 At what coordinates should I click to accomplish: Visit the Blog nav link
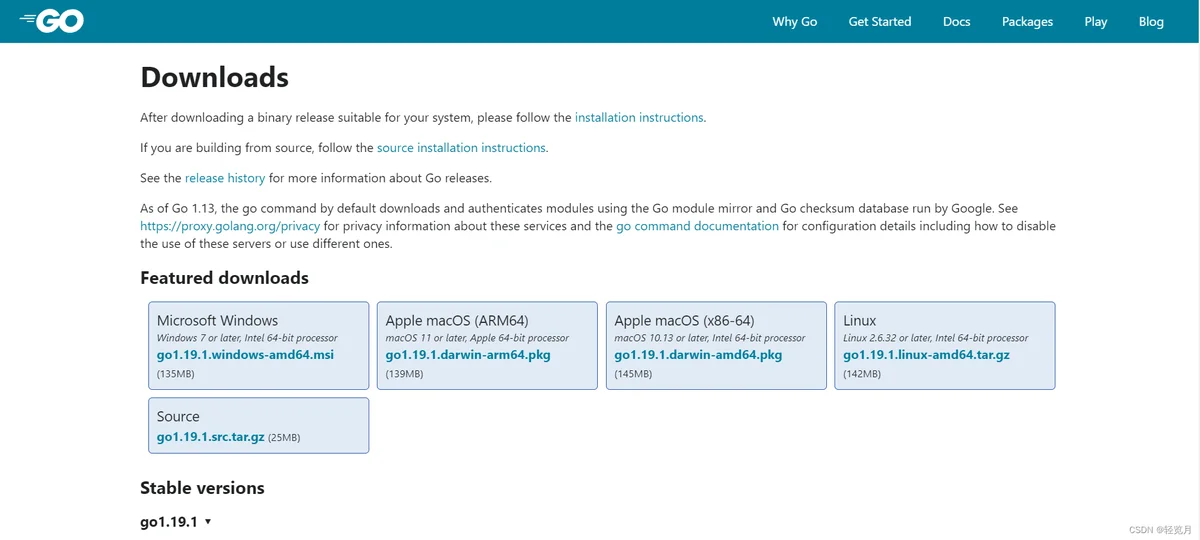coord(1151,21)
